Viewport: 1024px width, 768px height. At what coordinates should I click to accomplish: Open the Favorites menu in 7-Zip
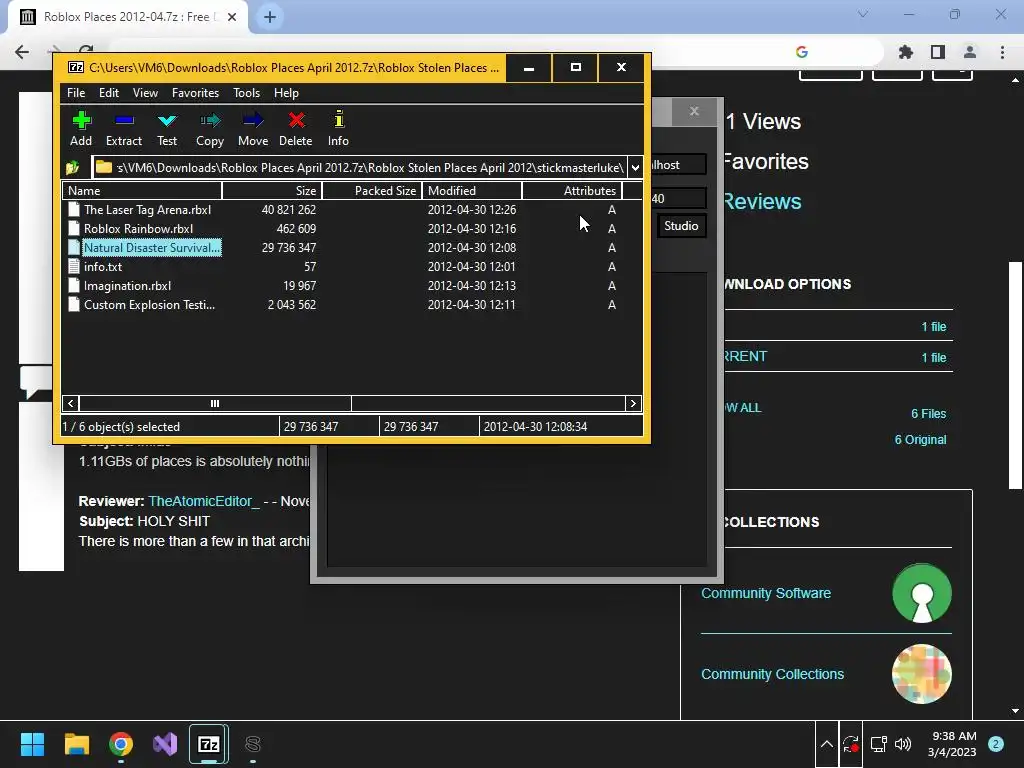point(195,93)
